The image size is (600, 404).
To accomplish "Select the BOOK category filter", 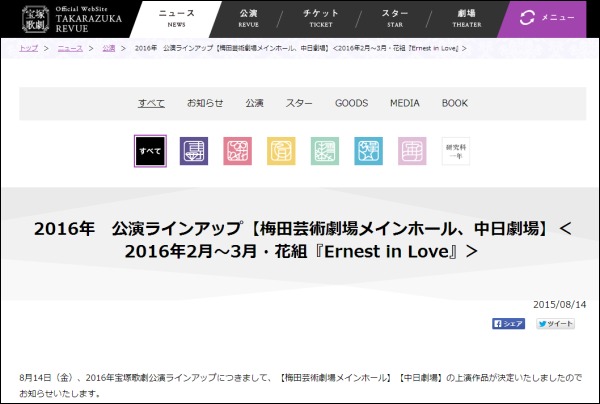I will tap(455, 103).
